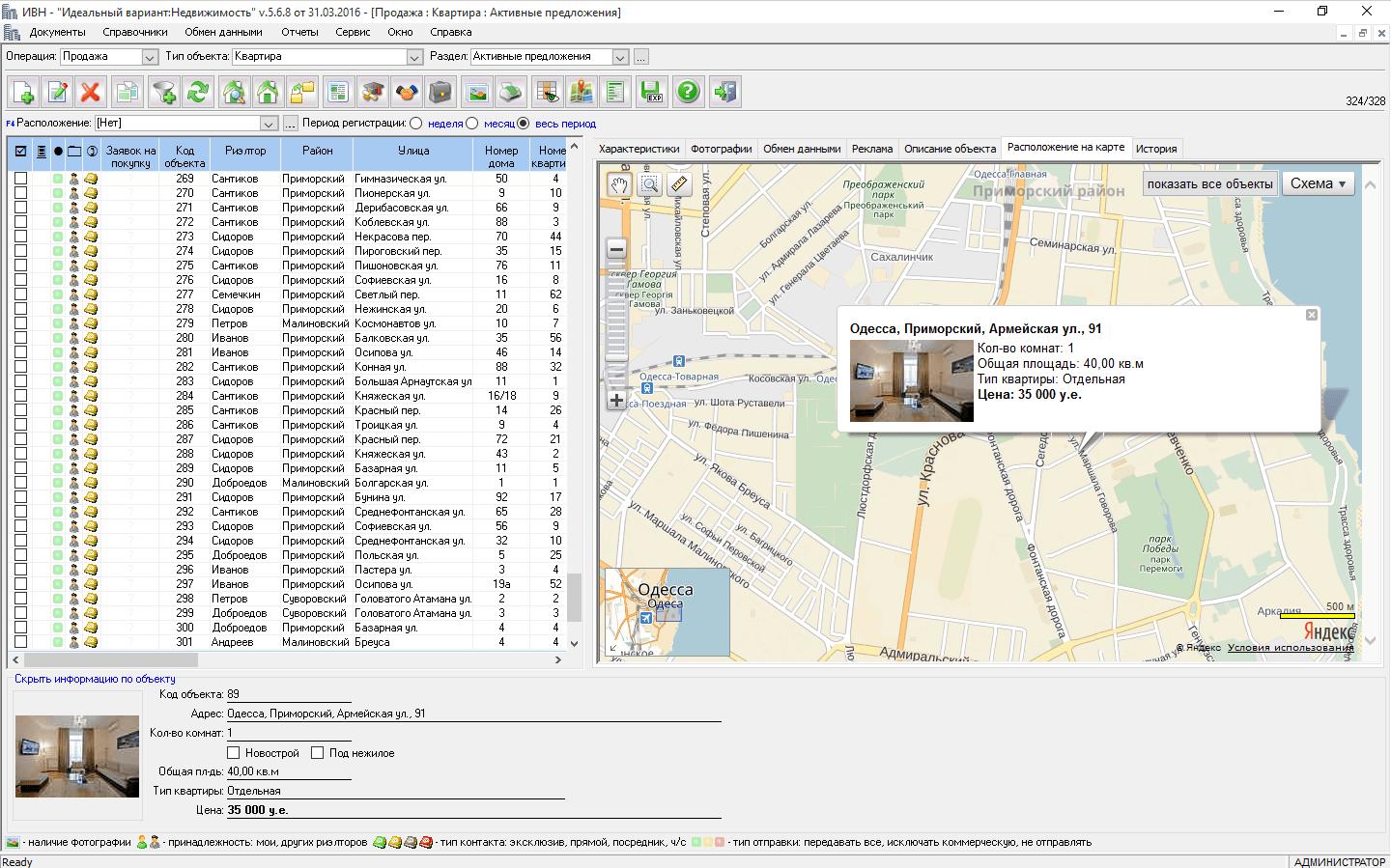This screenshot has height=868, width=1391.
Task: Click the green help question mark icon
Action: (688, 93)
